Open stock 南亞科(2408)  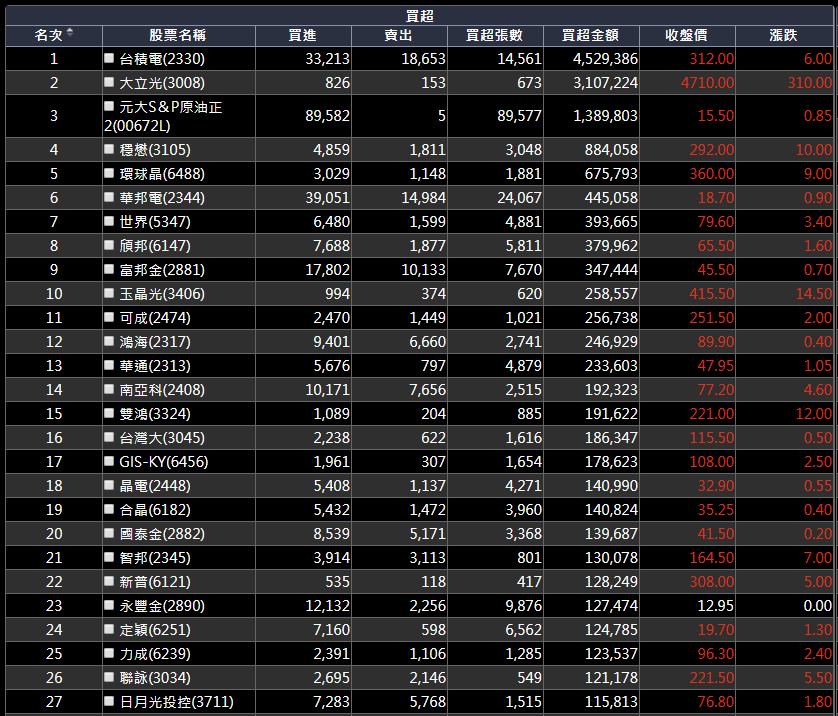(162, 390)
